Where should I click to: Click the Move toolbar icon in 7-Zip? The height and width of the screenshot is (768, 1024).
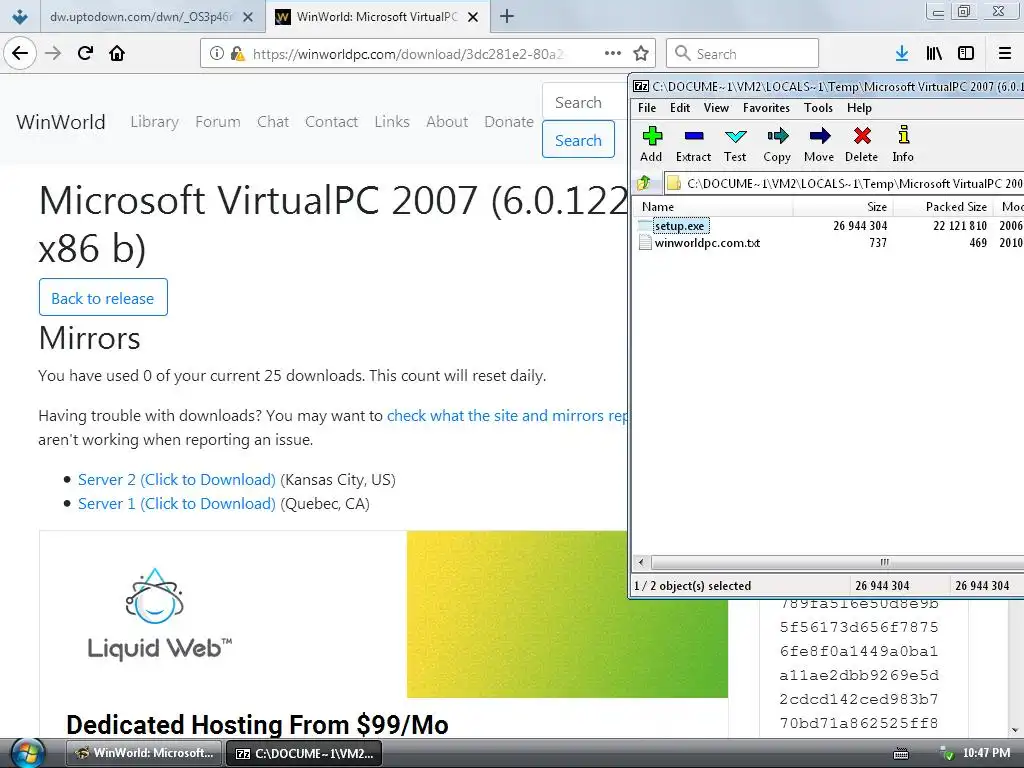point(819,144)
